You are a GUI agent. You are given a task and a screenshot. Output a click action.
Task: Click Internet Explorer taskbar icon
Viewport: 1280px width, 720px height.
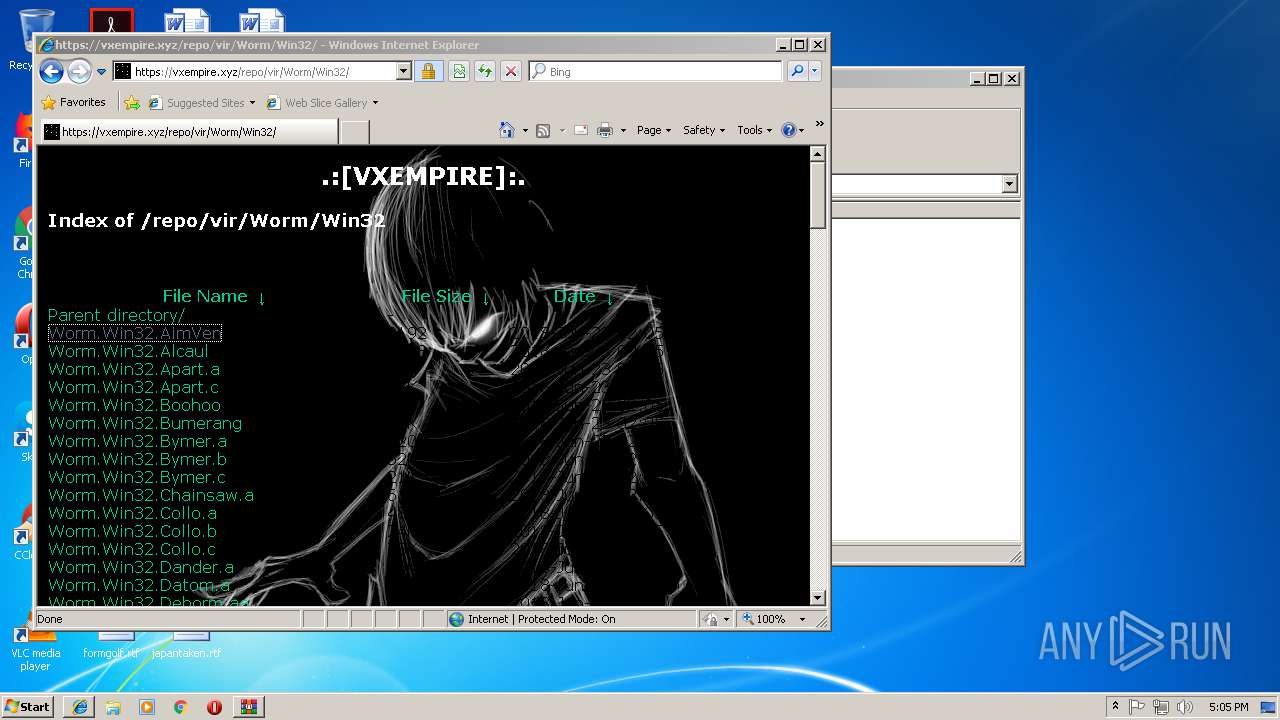tap(80, 707)
